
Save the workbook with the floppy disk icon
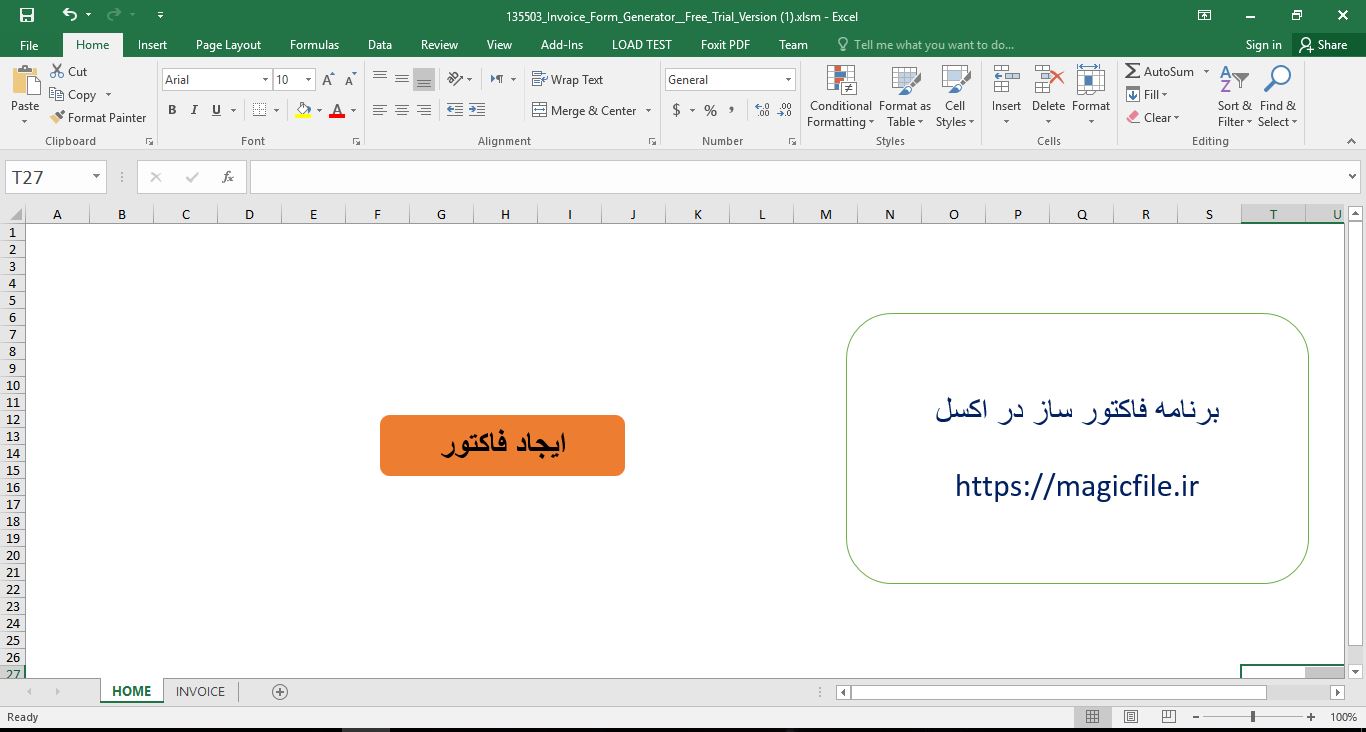coord(27,15)
